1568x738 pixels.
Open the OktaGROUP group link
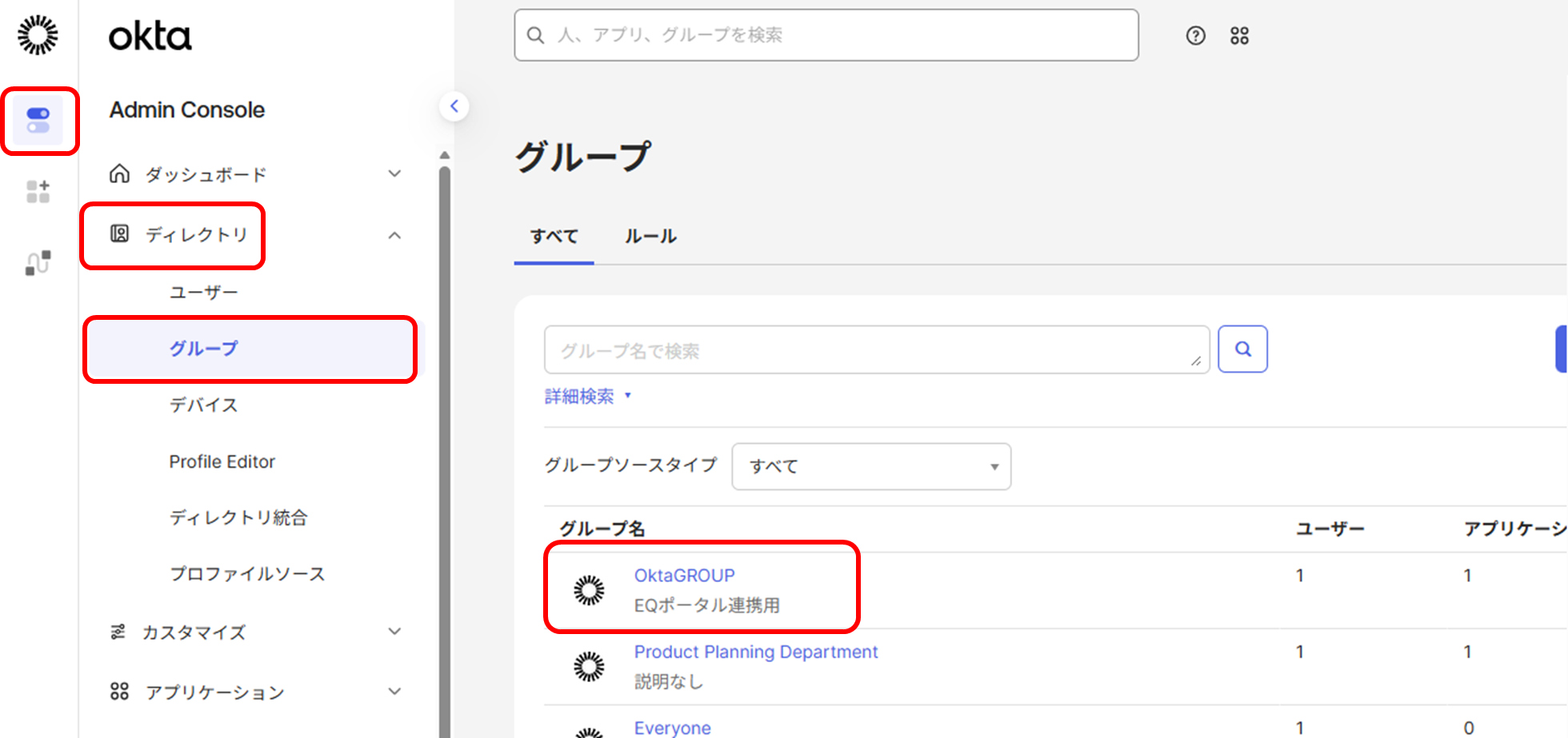tap(685, 576)
